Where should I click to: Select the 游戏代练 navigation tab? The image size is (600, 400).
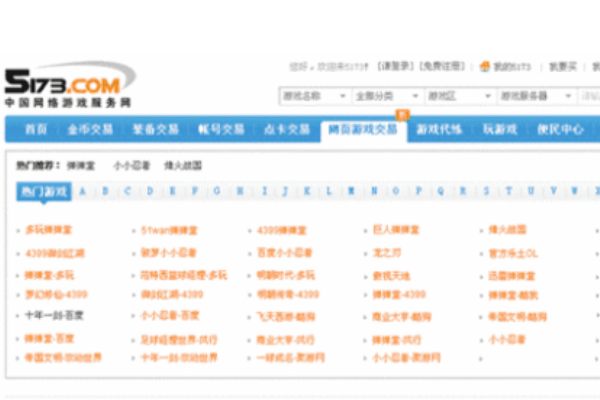439,129
